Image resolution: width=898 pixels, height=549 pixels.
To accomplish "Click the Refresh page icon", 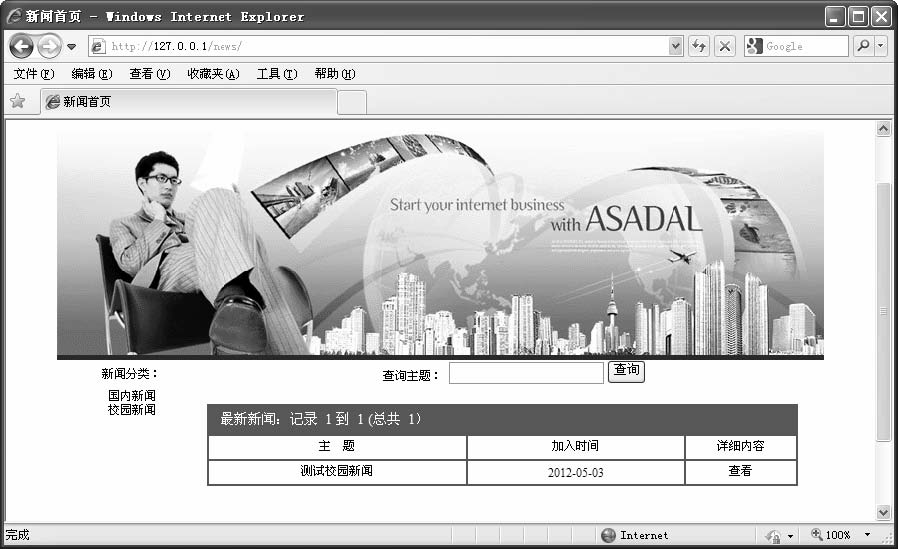I will [x=699, y=46].
